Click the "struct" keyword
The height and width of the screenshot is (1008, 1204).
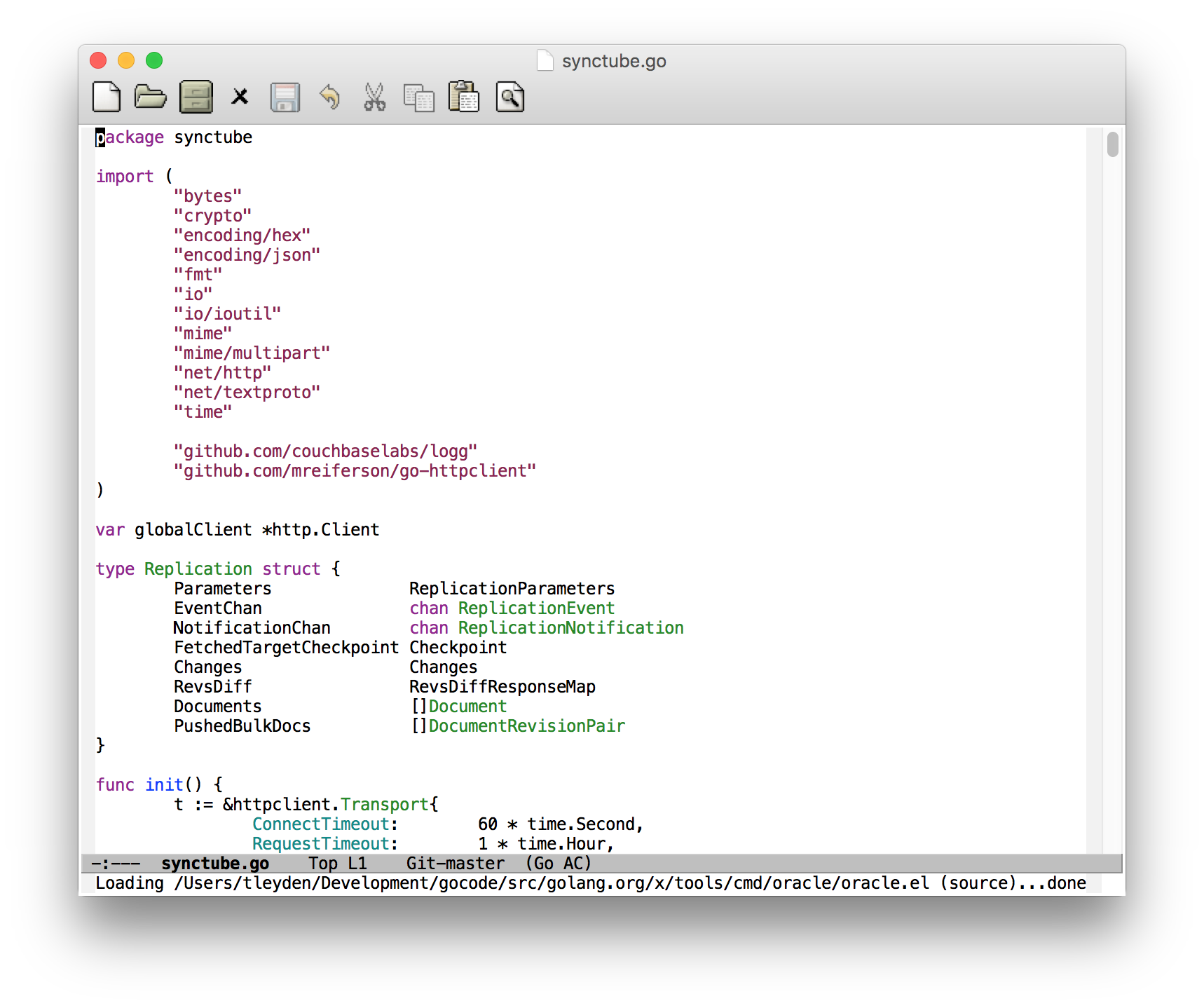[x=291, y=569]
